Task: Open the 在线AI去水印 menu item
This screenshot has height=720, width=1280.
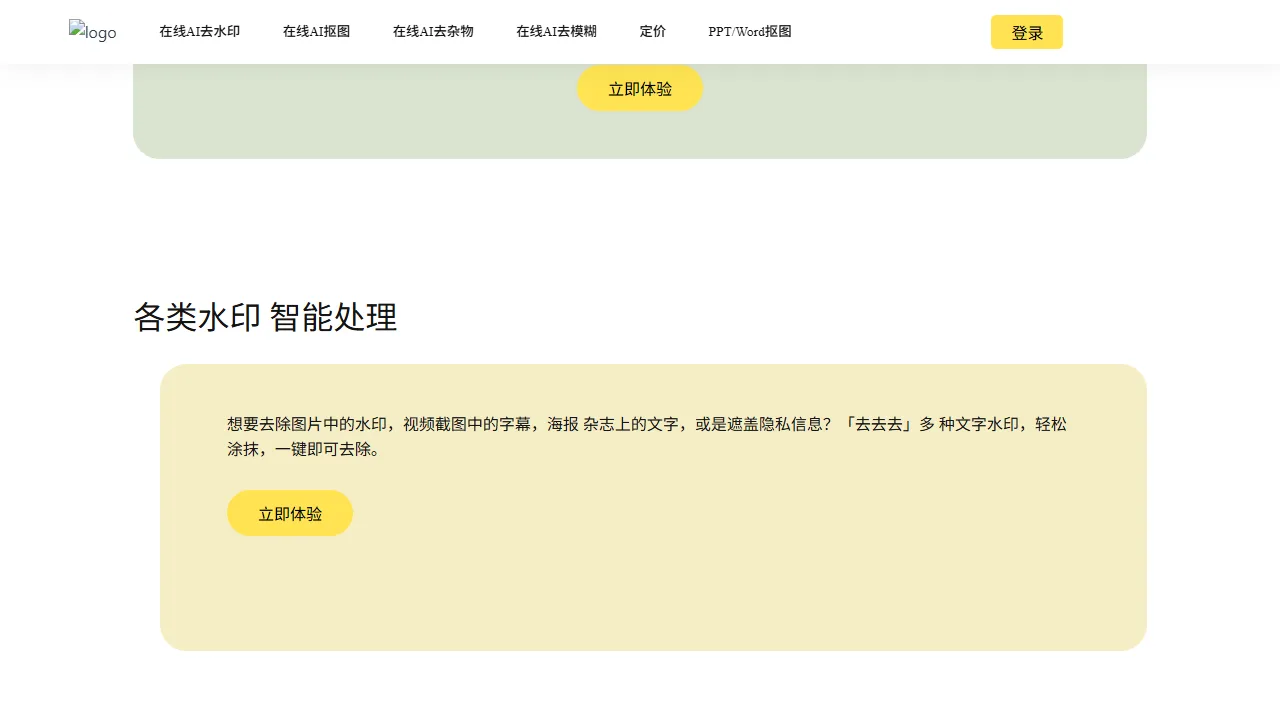Action: [200, 32]
